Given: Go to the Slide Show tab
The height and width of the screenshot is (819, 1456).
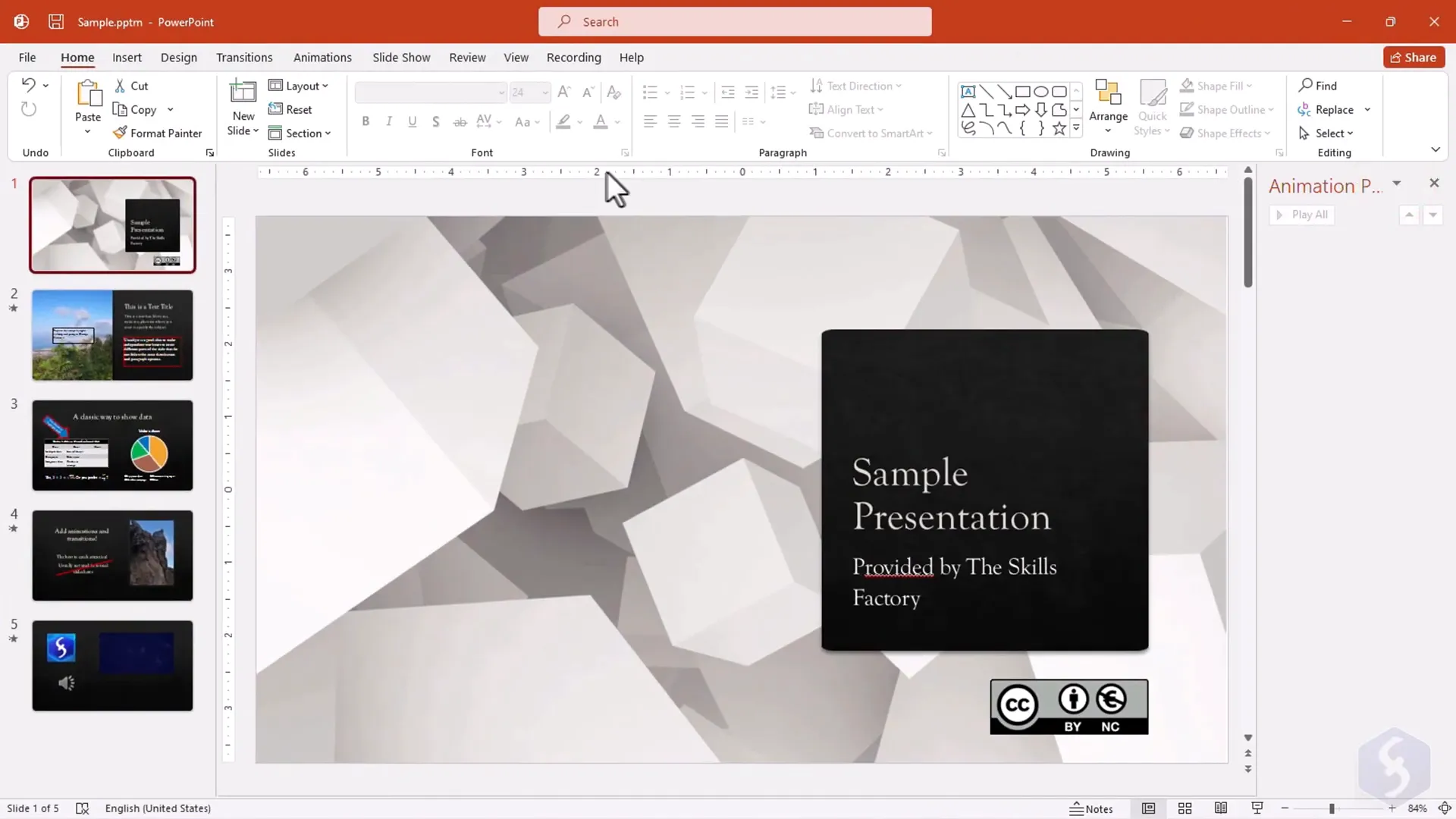Looking at the screenshot, I should pos(401,58).
